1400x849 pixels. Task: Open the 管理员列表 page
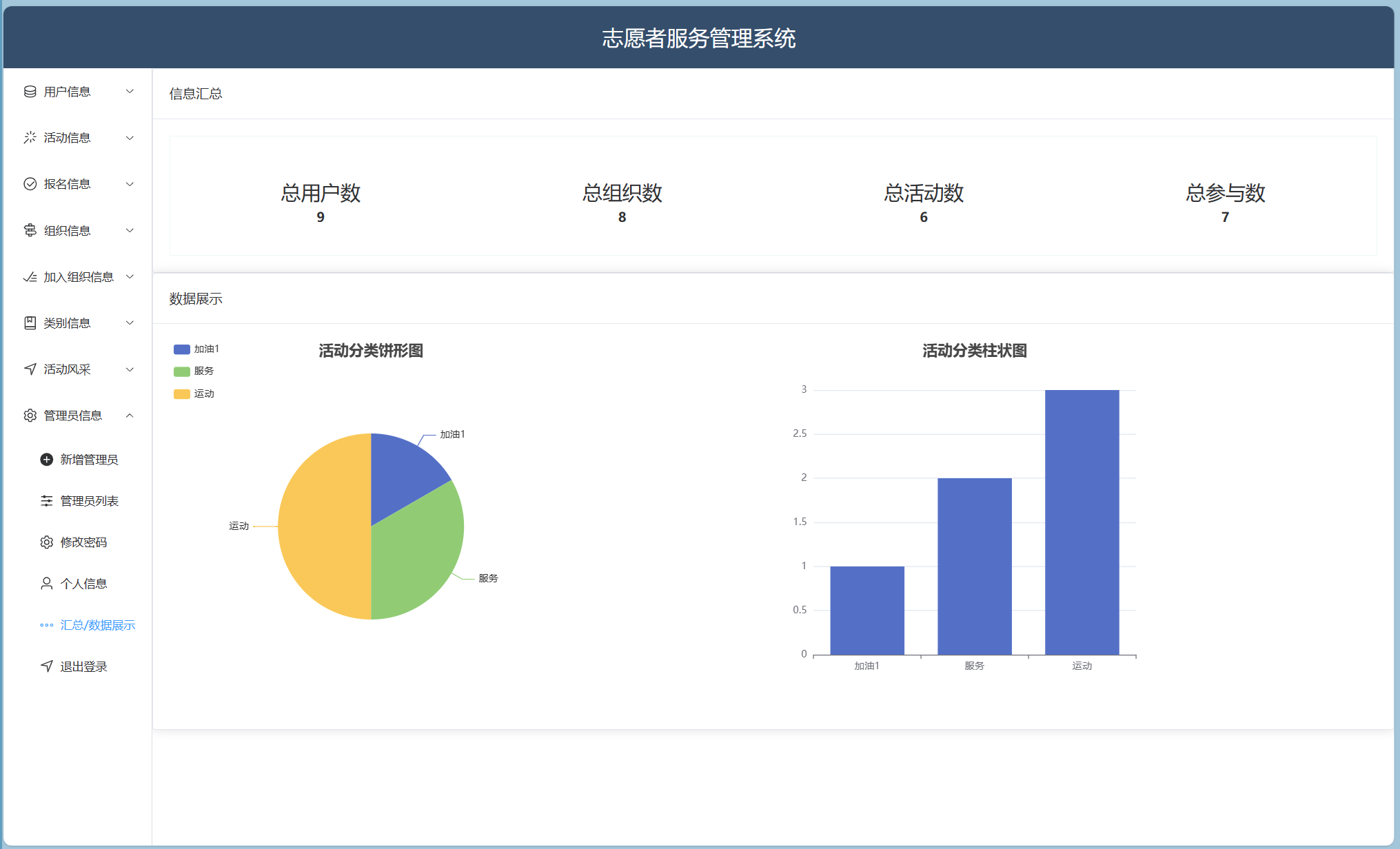pyautogui.click(x=77, y=501)
